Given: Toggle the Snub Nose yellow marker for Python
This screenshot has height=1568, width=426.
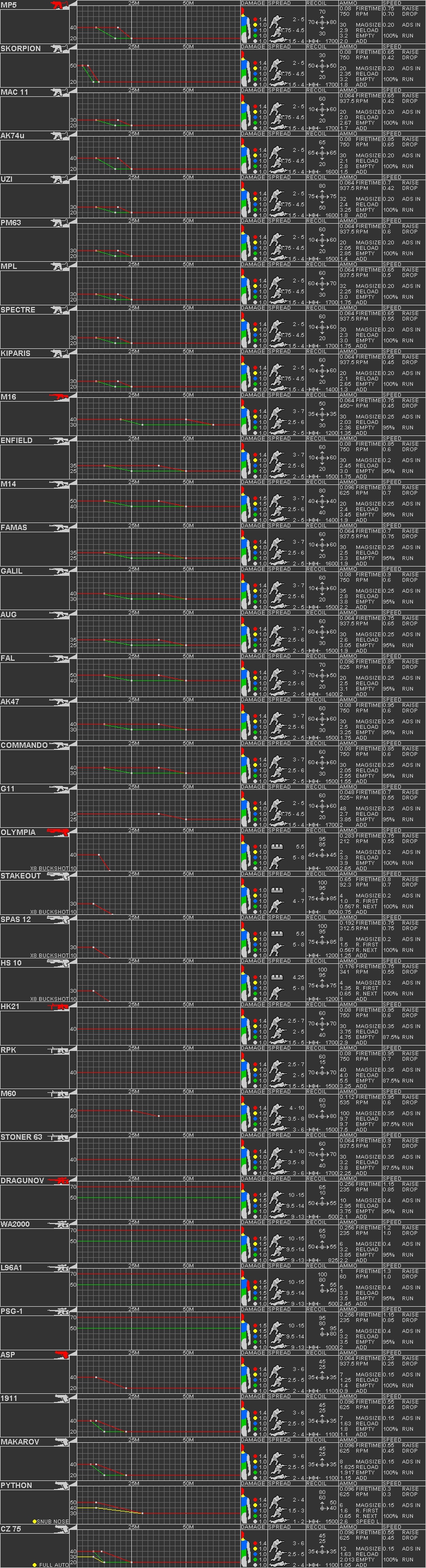Looking at the screenshot, I should click(35, 1522).
